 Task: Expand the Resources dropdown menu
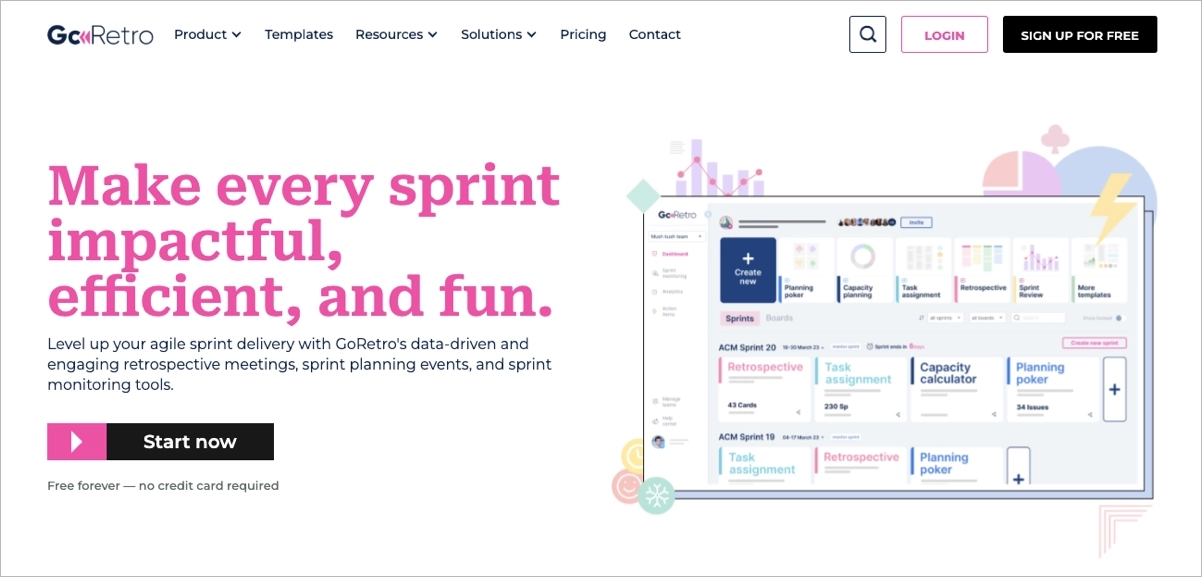tap(396, 35)
